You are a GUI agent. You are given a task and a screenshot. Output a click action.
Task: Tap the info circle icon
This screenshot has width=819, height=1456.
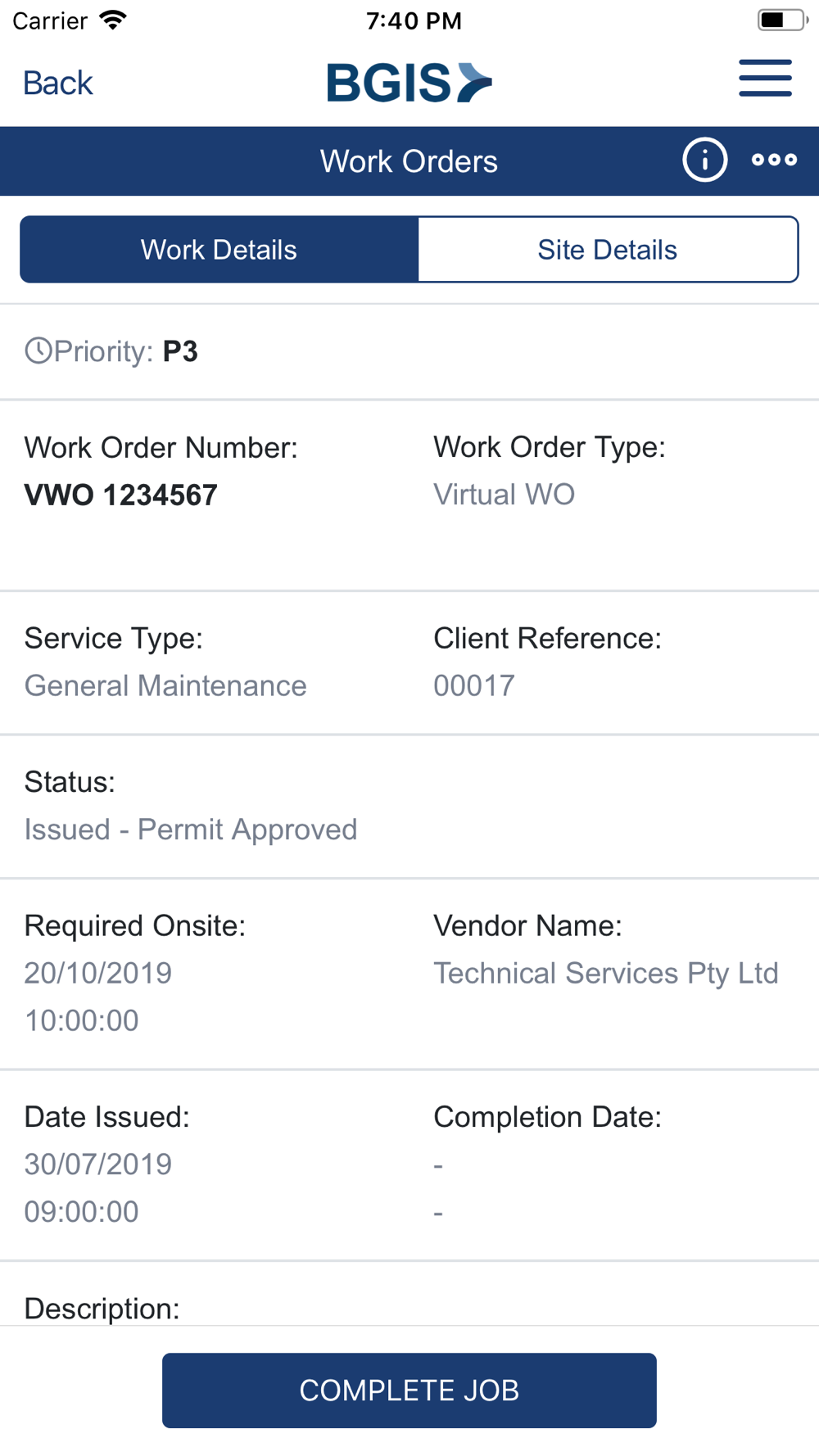[x=704, y=160]
